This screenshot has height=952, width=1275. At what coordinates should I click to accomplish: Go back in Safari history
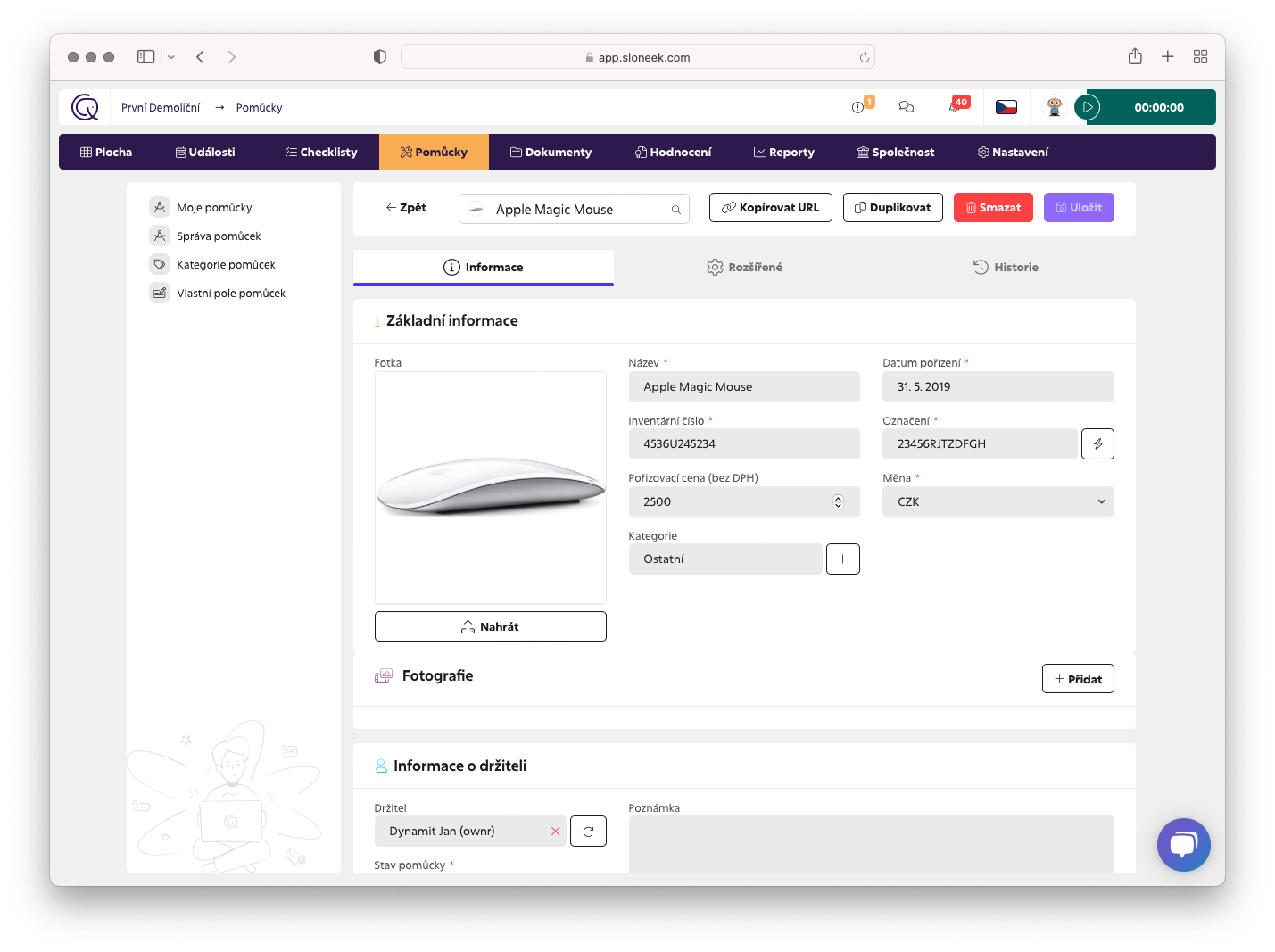click(201, 56)
